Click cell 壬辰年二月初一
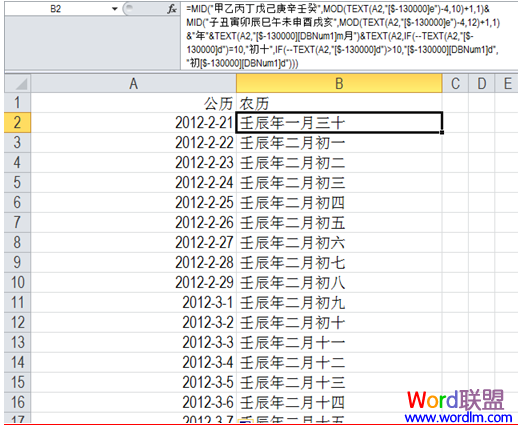Image resolution: width=518 pixels, height=428 pixels. [x=339, y=143]
